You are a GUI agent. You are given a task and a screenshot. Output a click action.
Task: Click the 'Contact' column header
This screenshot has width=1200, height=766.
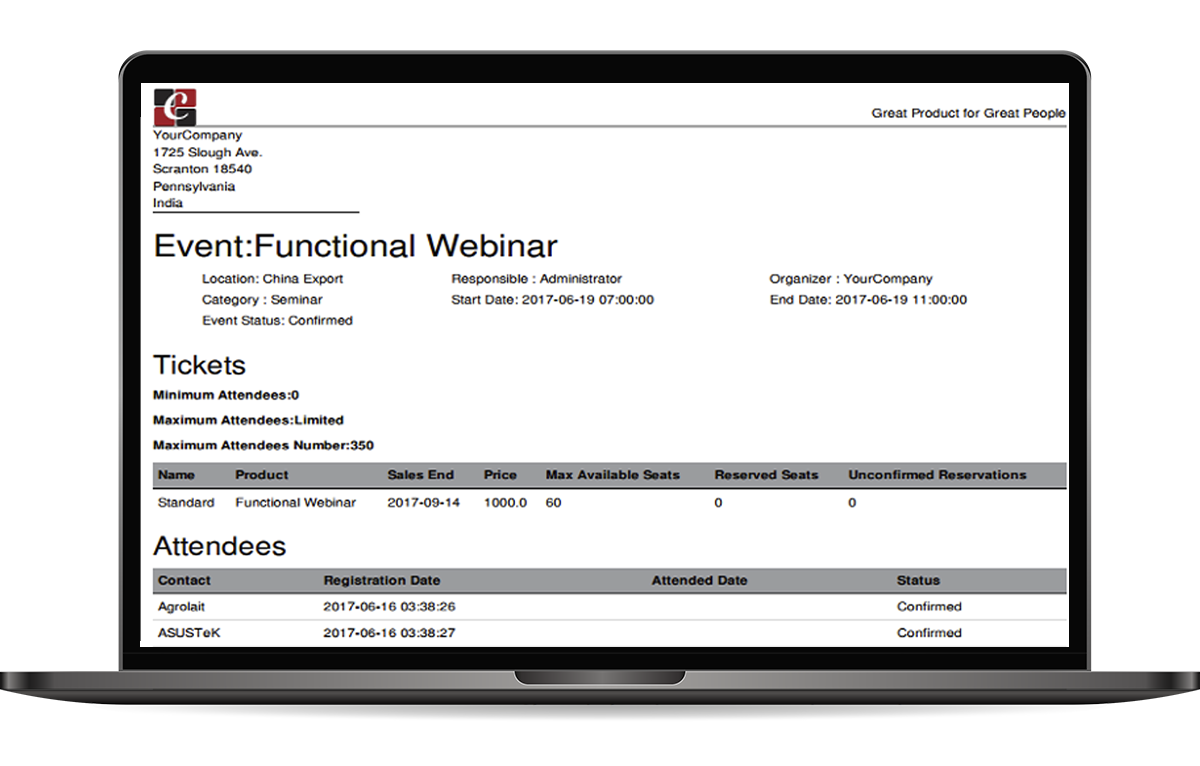coord(184,580)
